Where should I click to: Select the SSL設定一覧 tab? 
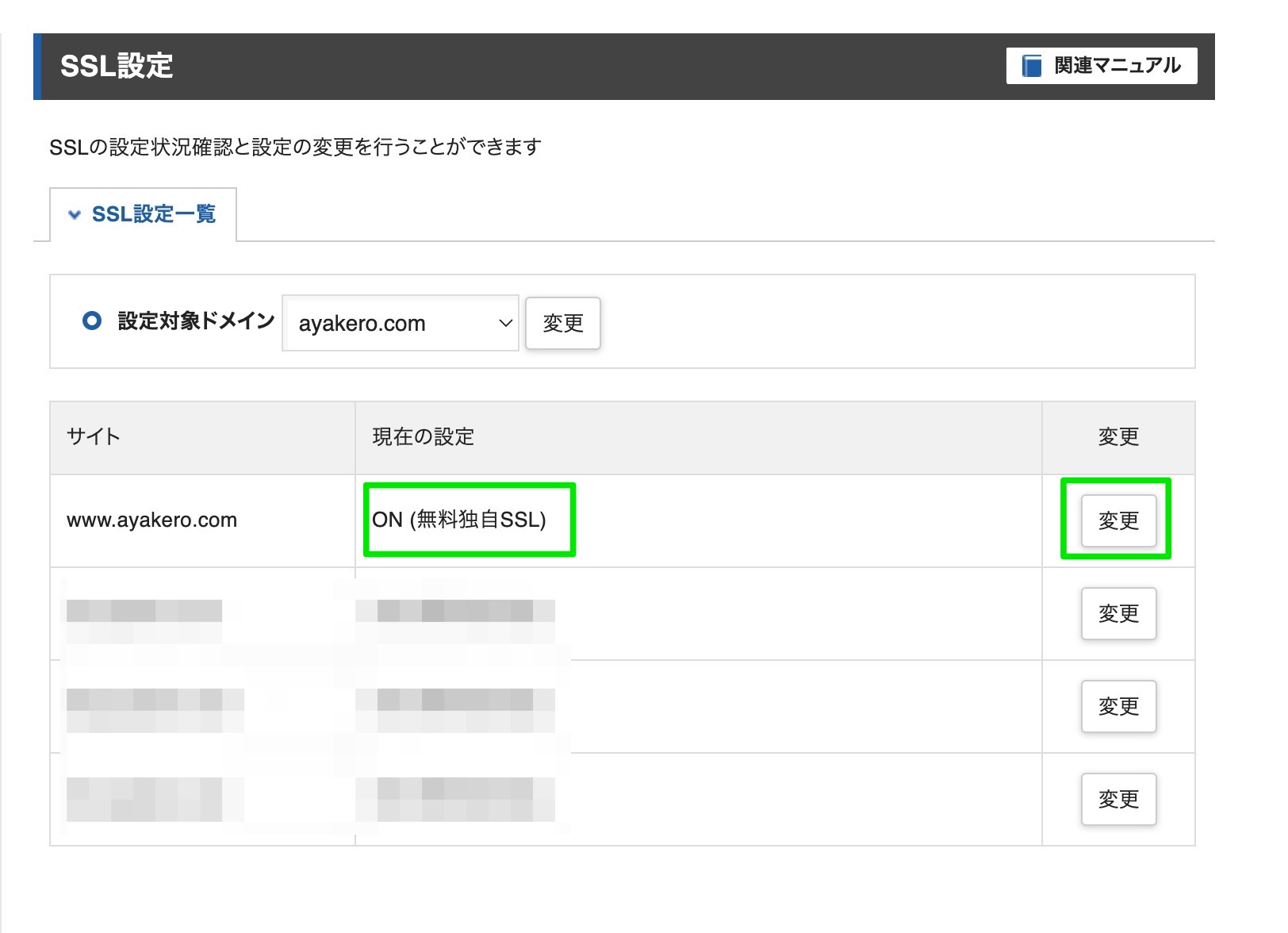coord(143,214)
